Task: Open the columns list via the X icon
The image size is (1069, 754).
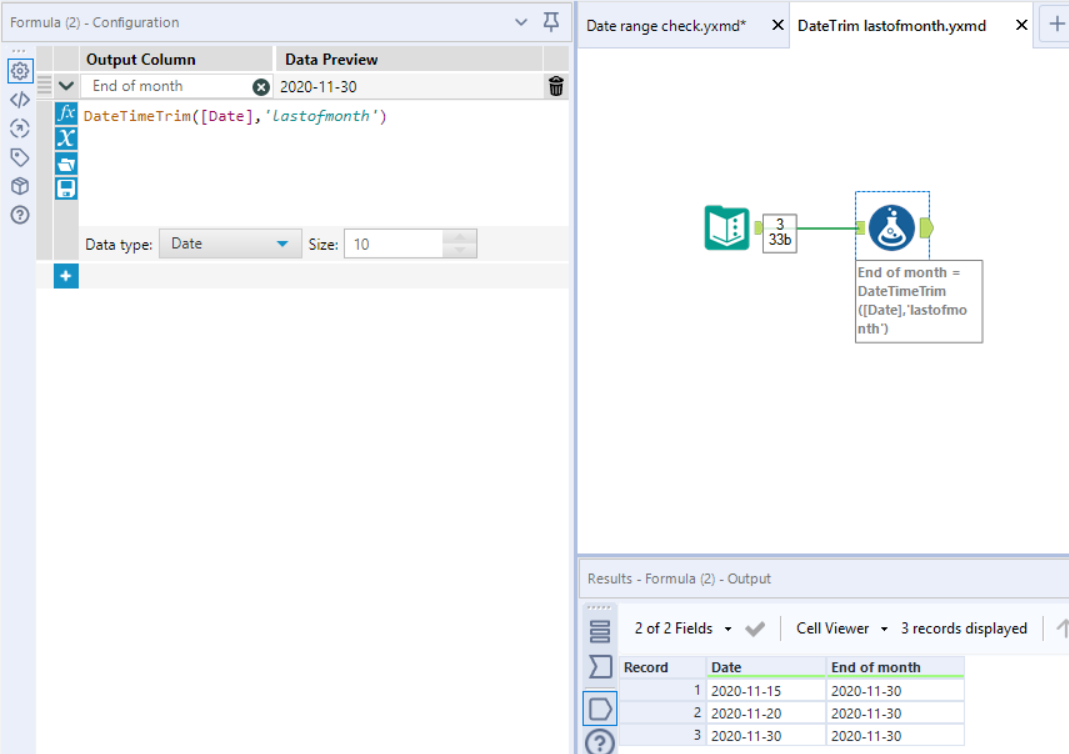Action: pyautogui.click(x=65, y=138)
